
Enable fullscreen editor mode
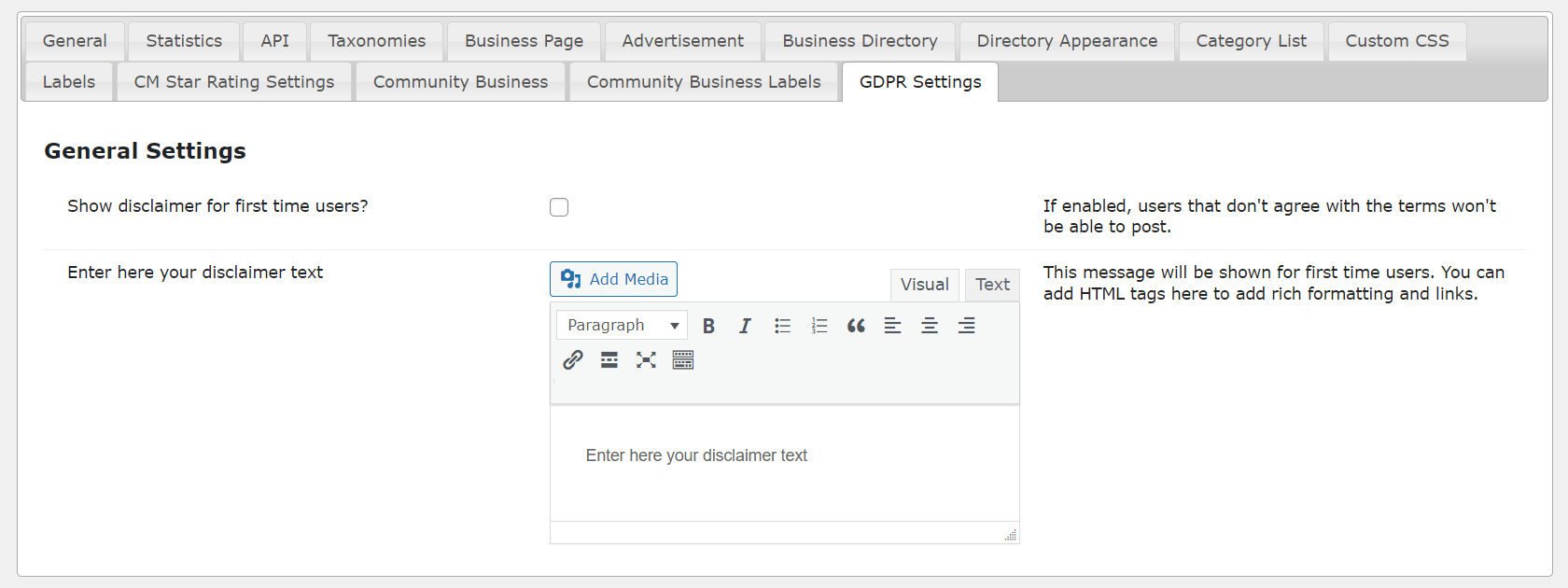[646, 360]
